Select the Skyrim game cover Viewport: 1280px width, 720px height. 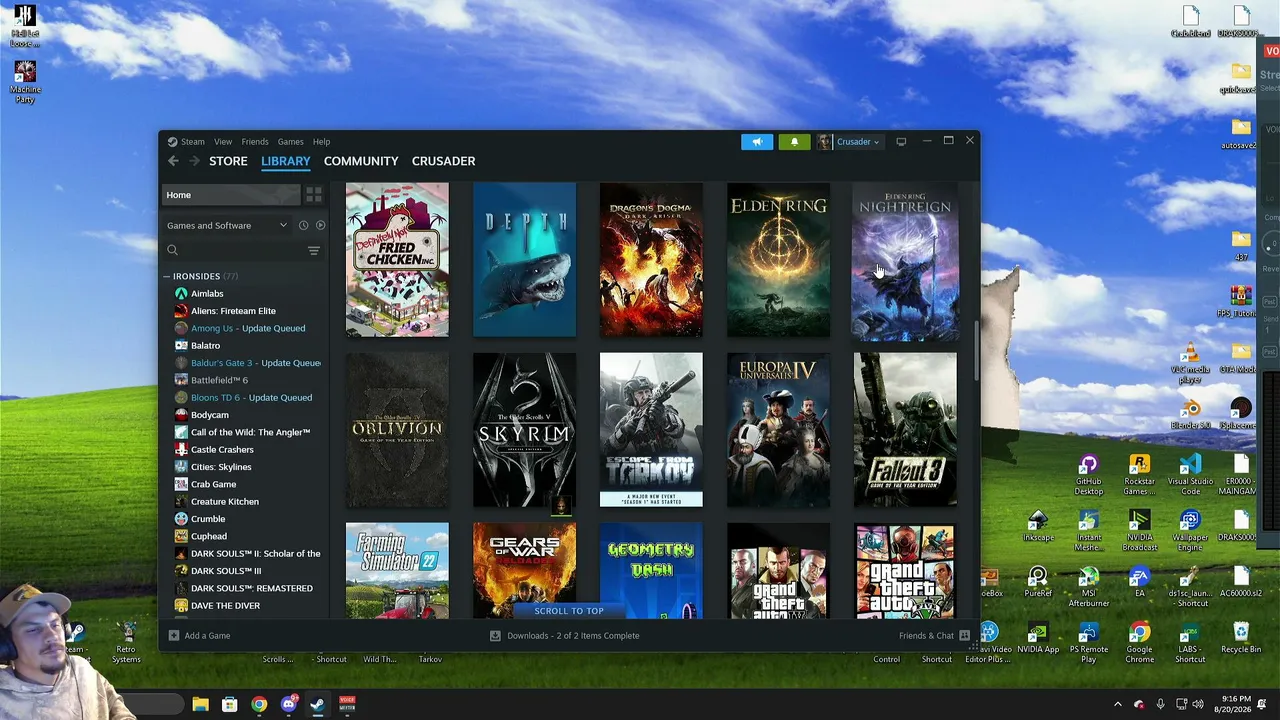(524, 430)
